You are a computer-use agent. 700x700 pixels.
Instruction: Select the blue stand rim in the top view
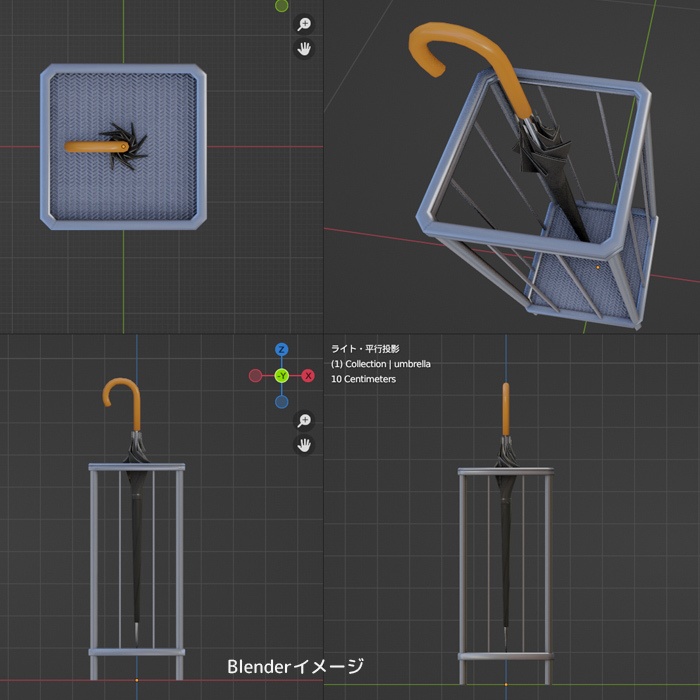click(x=123, y=68)
